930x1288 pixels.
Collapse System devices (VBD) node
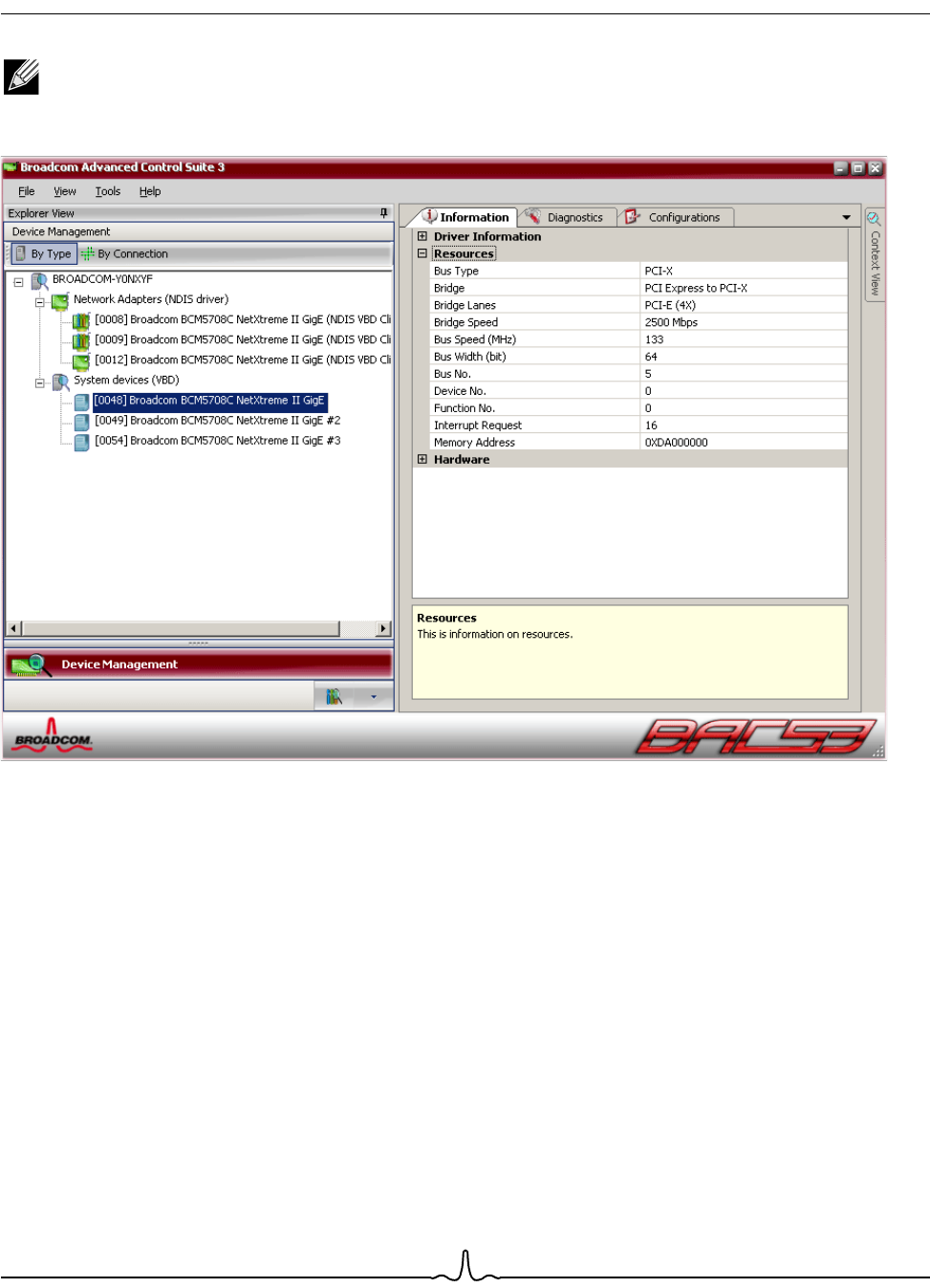click(40, 382)
